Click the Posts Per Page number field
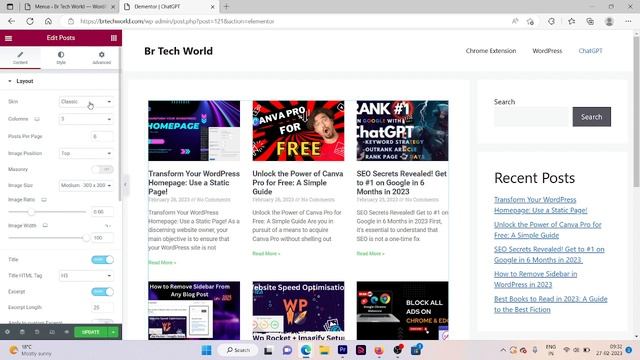 coord(102,136)
